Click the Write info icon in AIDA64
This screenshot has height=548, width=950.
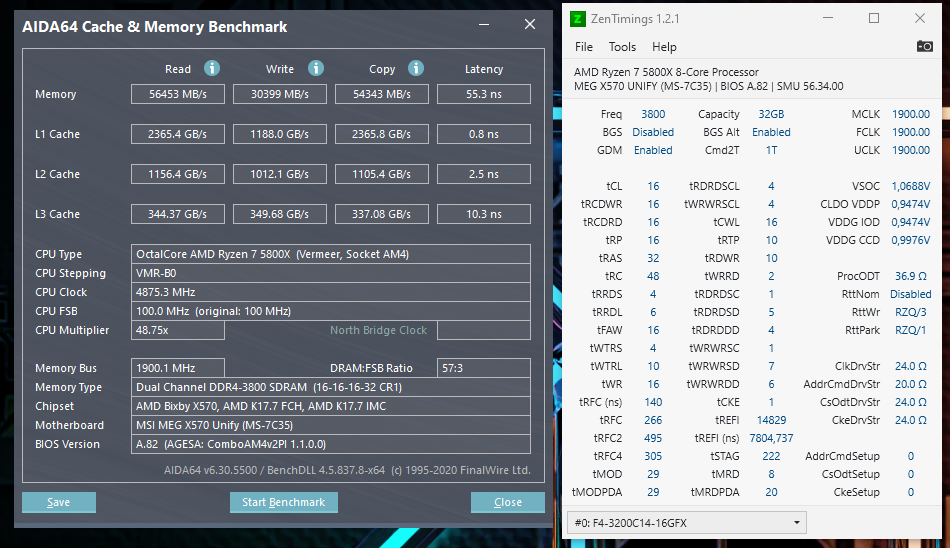[x=316, y=68]
